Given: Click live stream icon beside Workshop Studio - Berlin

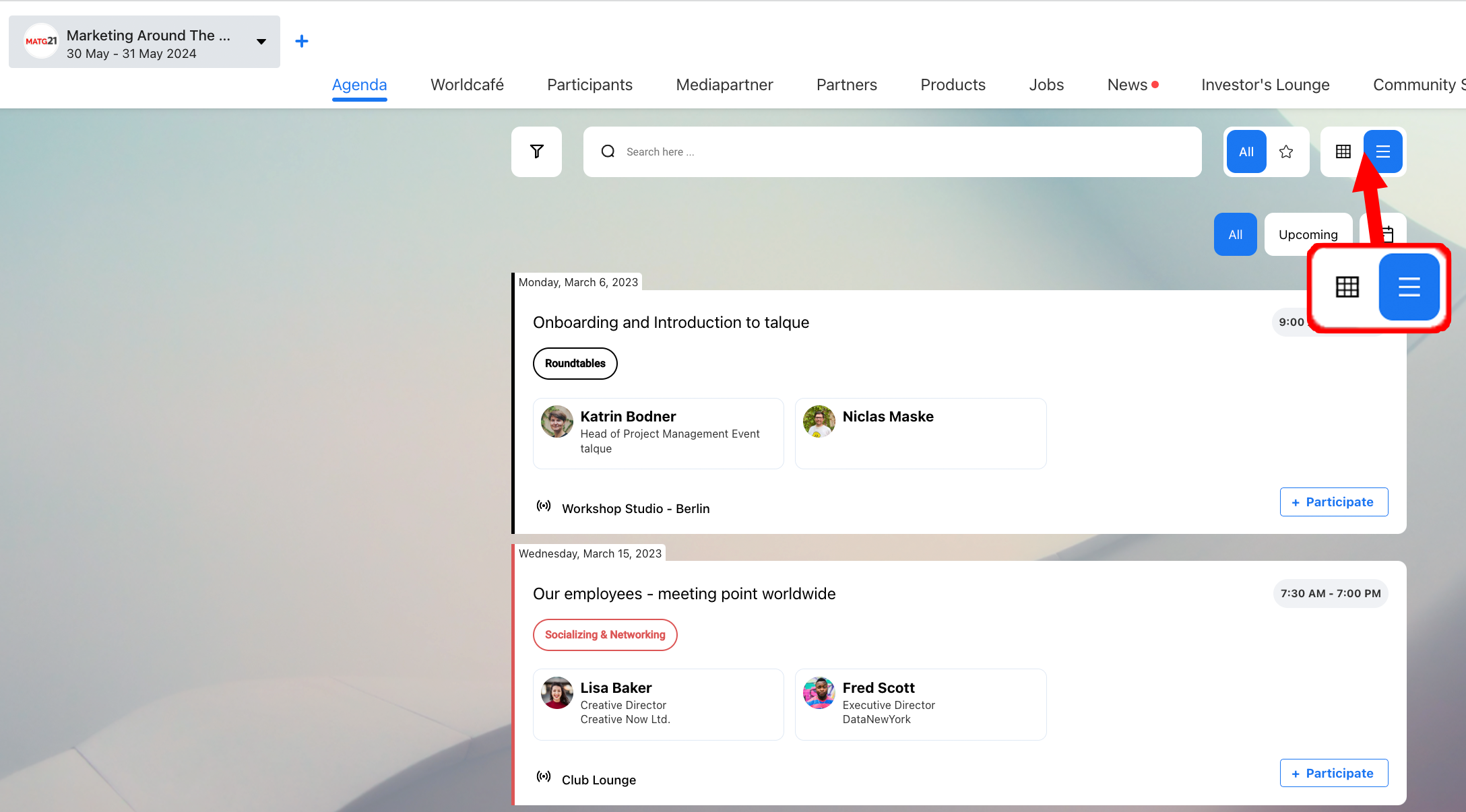Looking at the screenshot, I should click(x=544, y=506).
